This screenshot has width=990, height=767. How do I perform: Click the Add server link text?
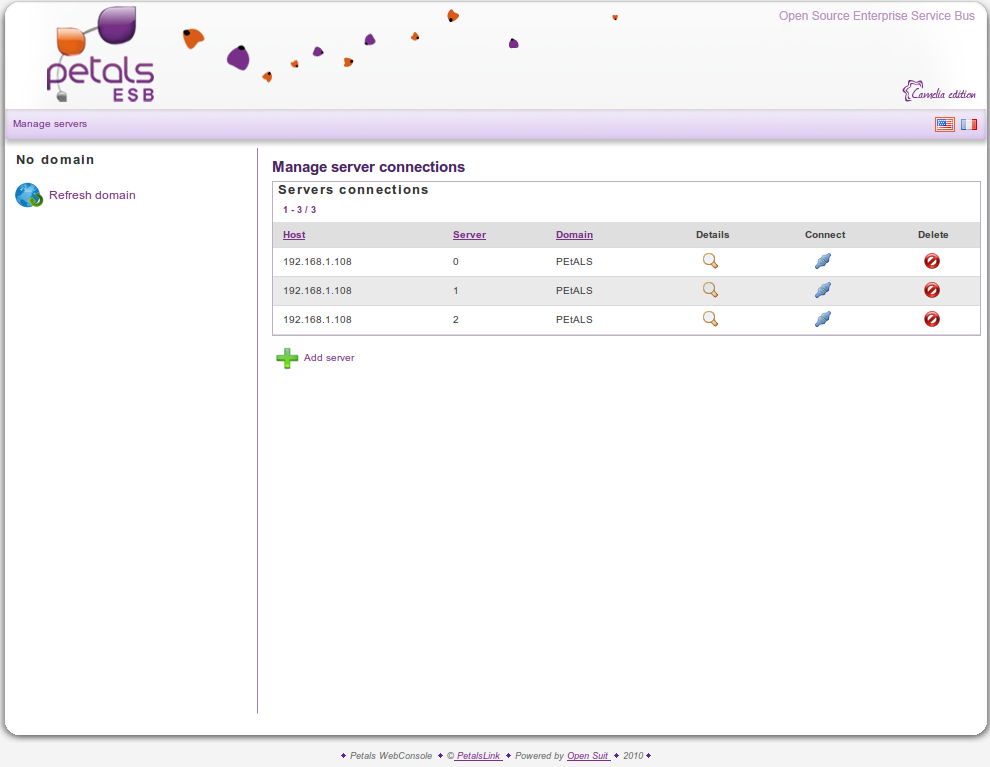click(329, 358)
